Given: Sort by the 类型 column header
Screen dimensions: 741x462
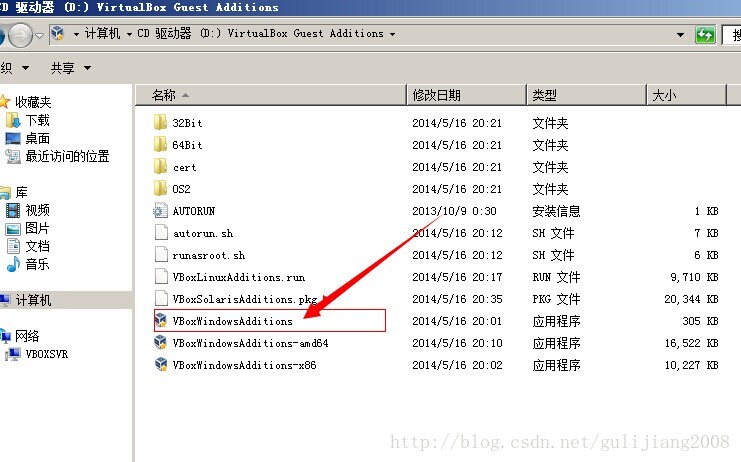Looking at the screenshot, I should (x=586, y=95).
